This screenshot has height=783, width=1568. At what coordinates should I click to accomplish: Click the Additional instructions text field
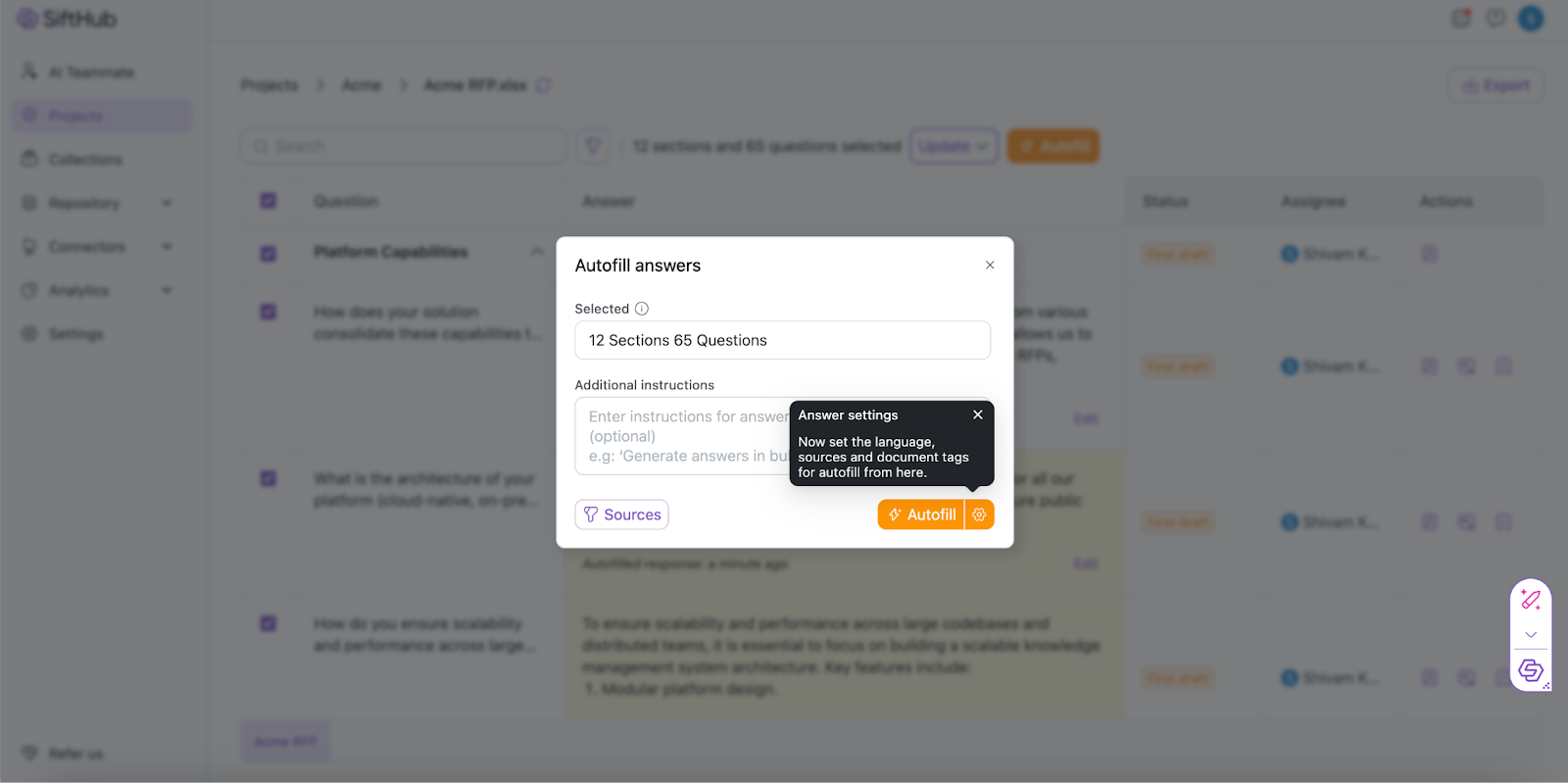(x=681, y=436)
